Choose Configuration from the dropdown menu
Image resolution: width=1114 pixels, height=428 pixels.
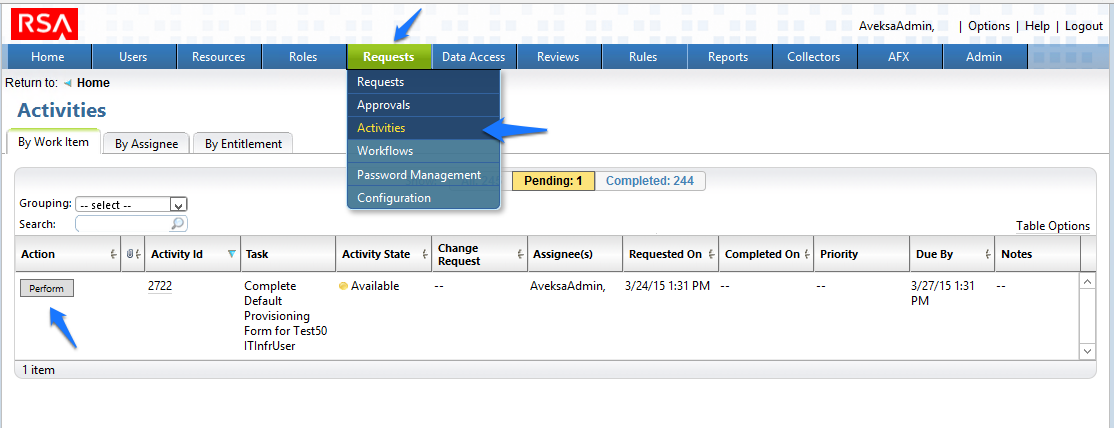pos(424,198)
